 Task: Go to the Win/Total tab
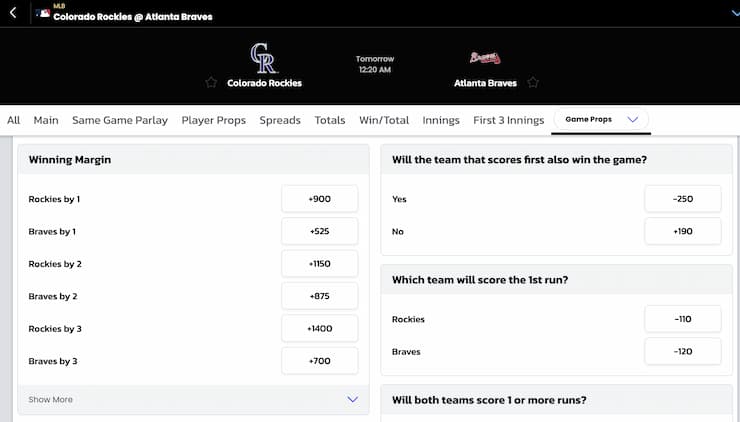pyautogui.click(x=384, y=120)
